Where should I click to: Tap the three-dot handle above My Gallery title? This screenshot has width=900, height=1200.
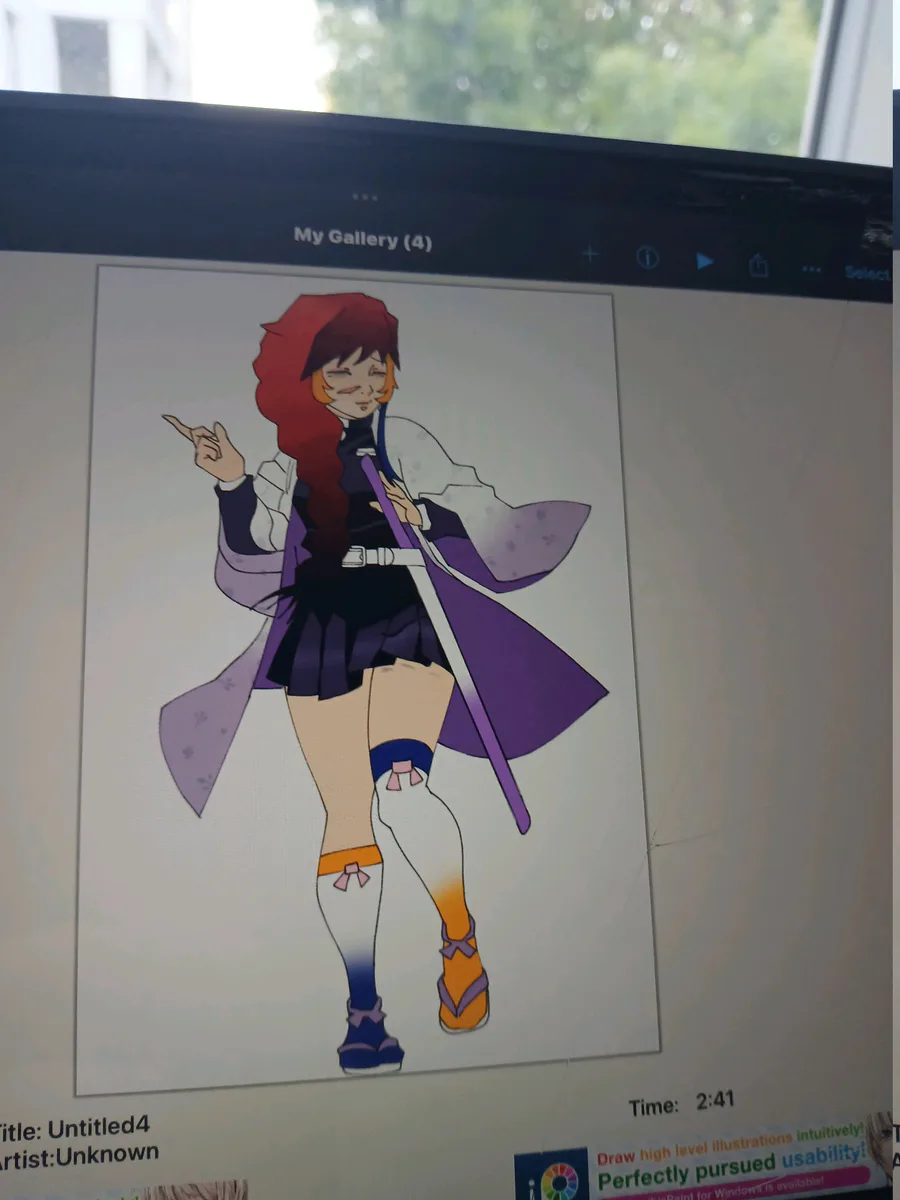[366, 197]
